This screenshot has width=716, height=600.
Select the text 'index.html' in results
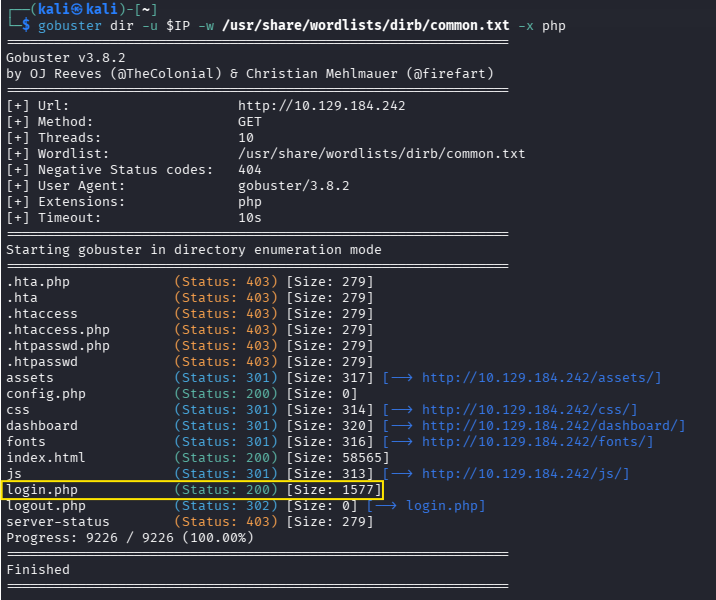click(x=46, y=458)
